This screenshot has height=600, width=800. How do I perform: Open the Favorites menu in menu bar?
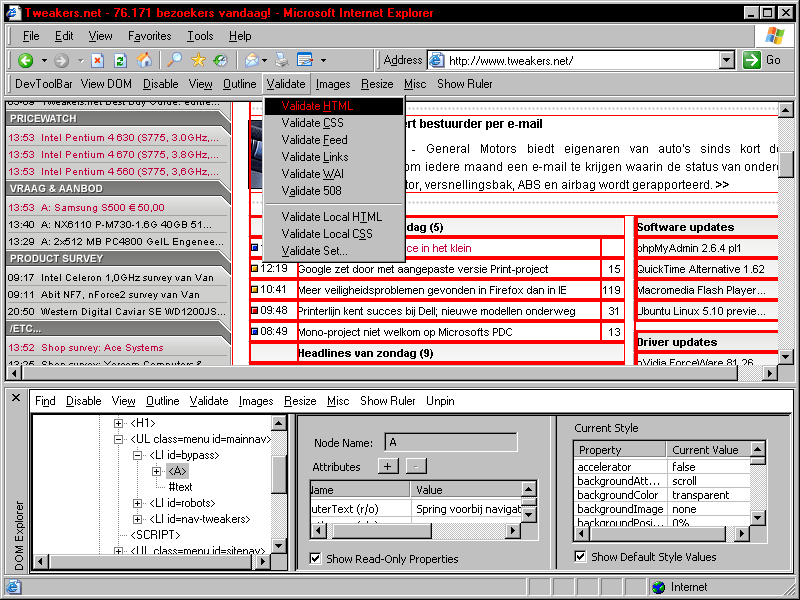[149, 36]
